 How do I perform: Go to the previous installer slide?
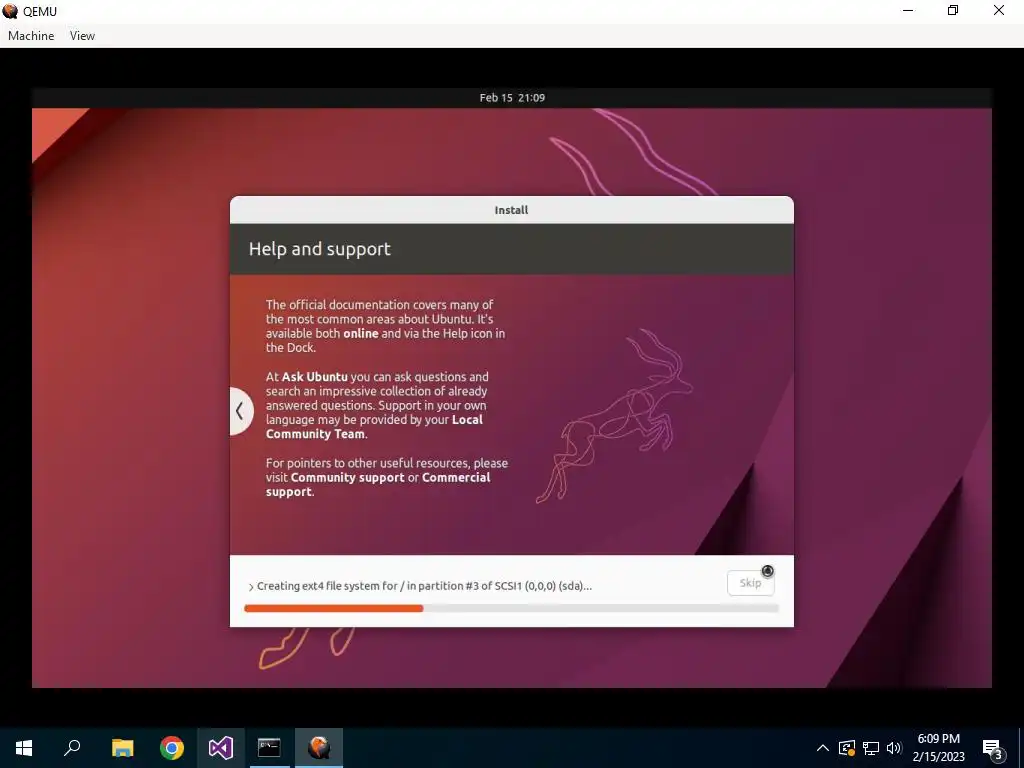tap(240, 411)
